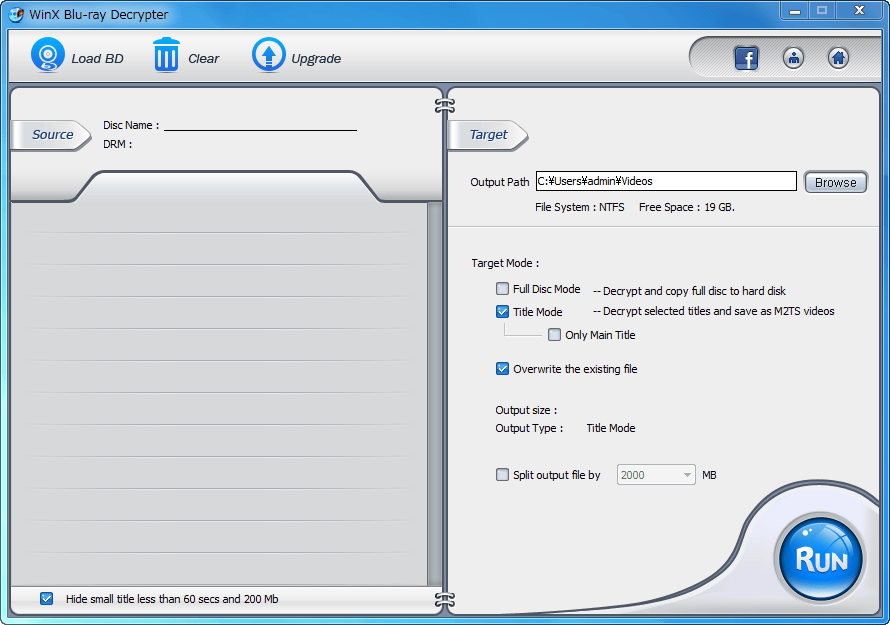This screenshot has width=890, height=625.
Task: Click the 'DRM :' label
Action: (117, 144)
